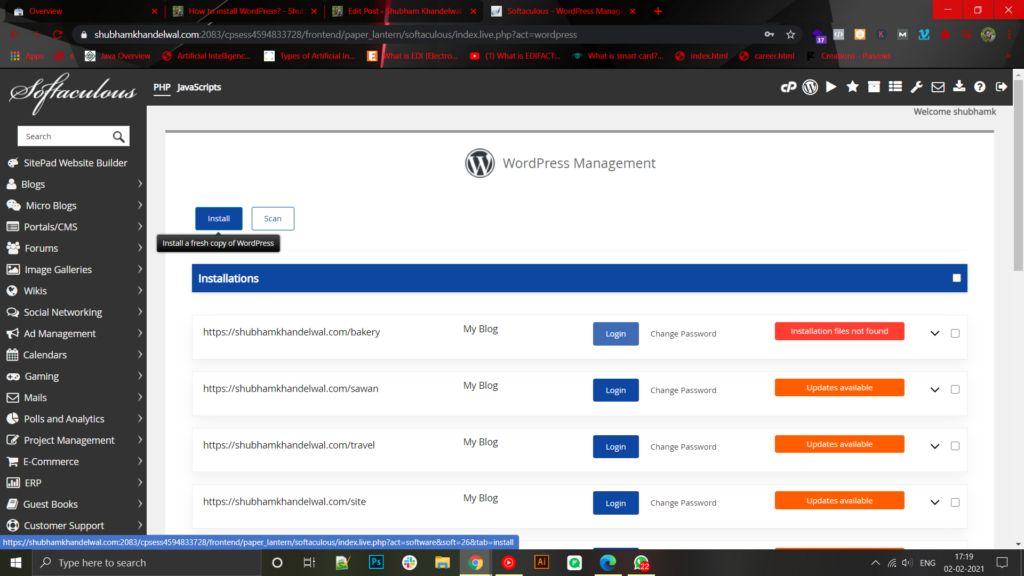Check the box for the travel installation
Image resolution: width=1024 pixels, height=576 pixels.
click(x=955, y=446)
